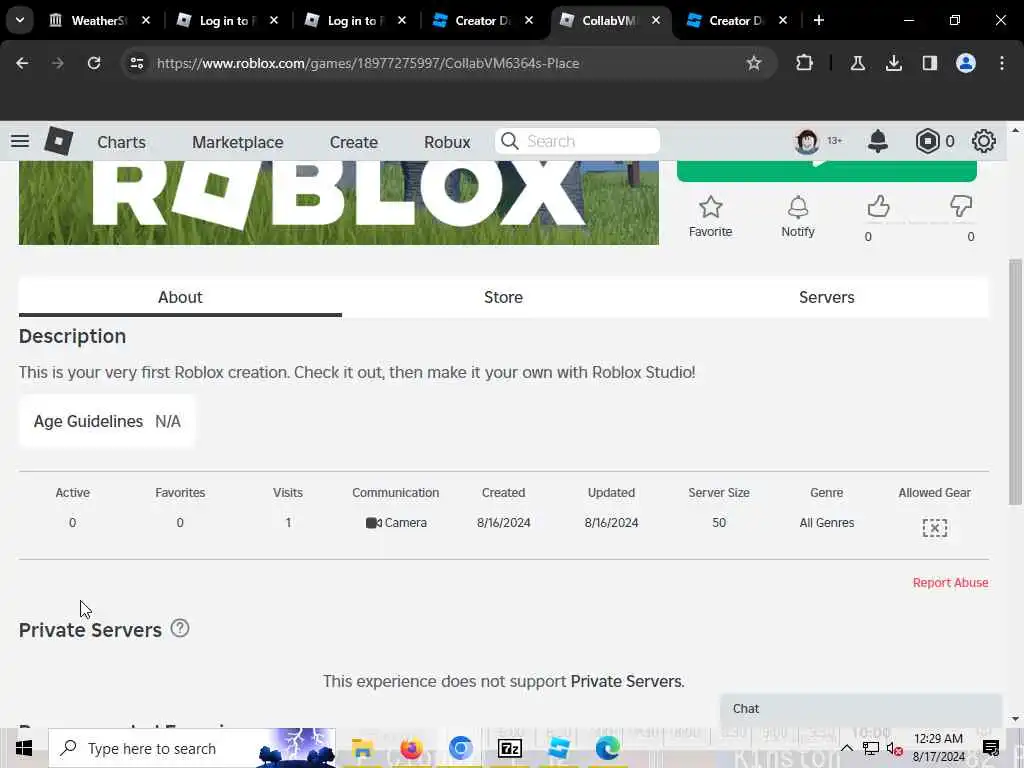The image size is (1024, 768).
Task: Open the Windows Start menu
Action: click(x=24, y=748)
